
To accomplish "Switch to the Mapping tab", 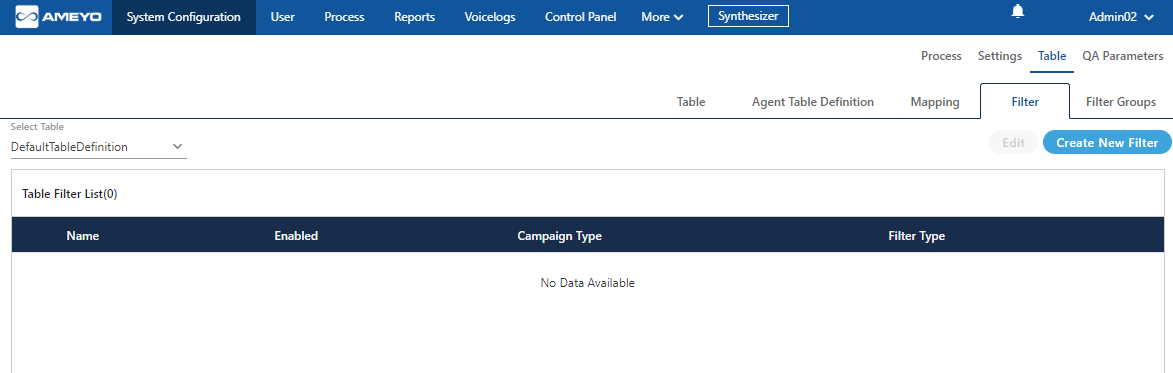I will (935, 102).
